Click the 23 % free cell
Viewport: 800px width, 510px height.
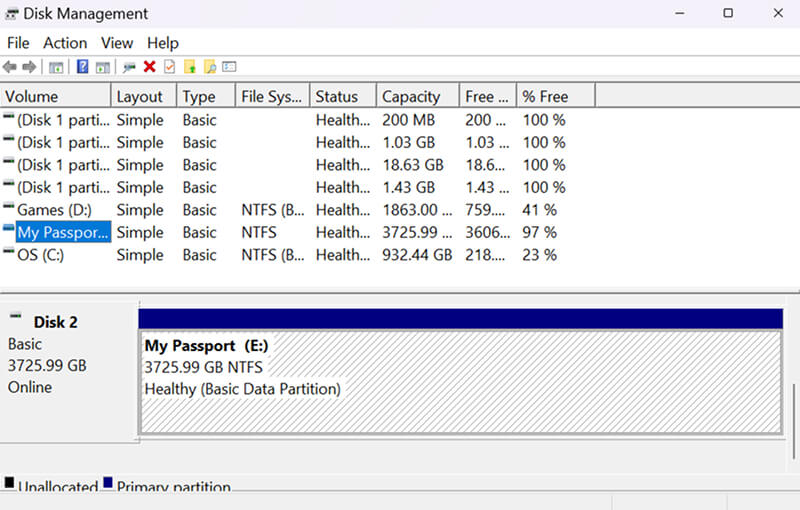pos(539,255)
